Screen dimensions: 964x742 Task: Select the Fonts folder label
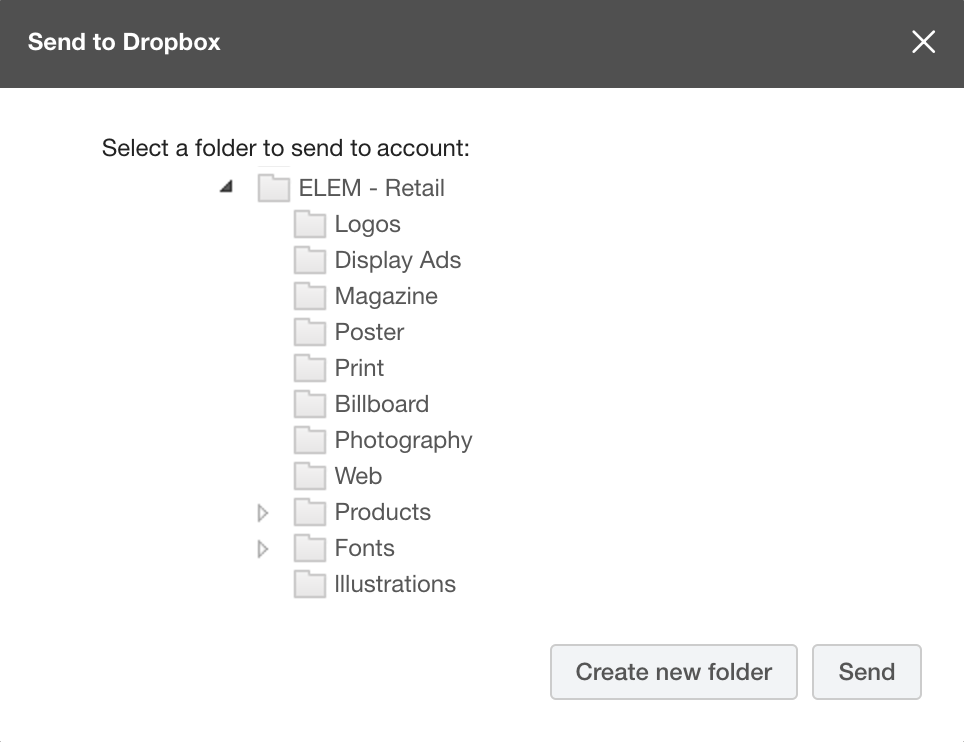[x=364, y=548]
